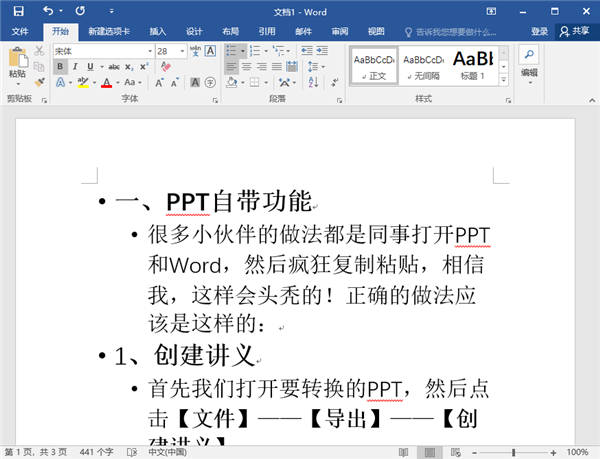Open the 审阅 ribbon tab
The height and width of the screenshot is (459, 600).
tap(340, 31)
